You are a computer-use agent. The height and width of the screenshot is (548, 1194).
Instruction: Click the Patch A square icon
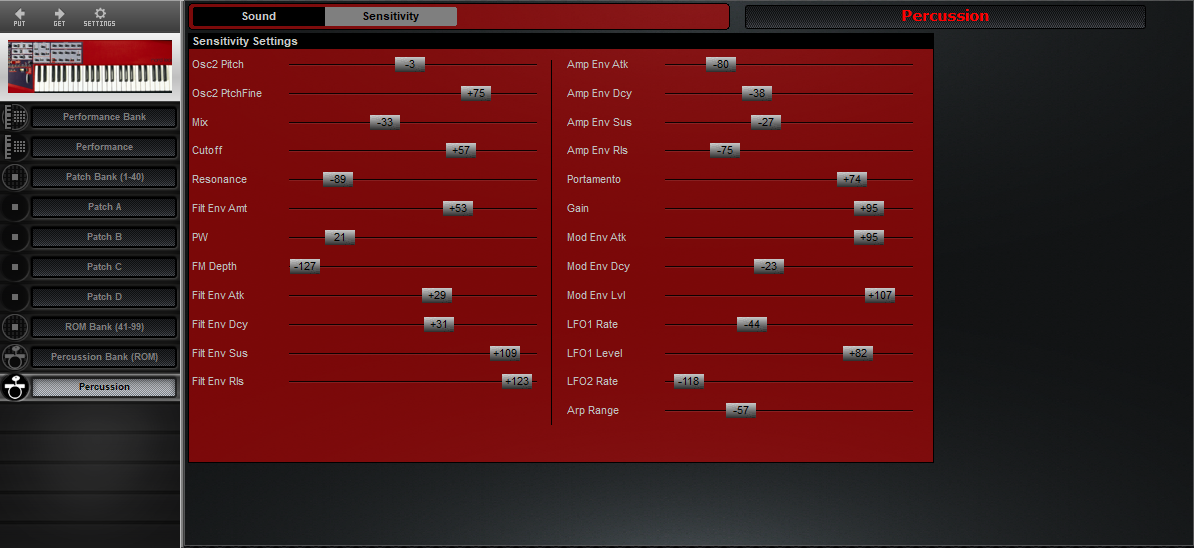click(x=15, y=207)
